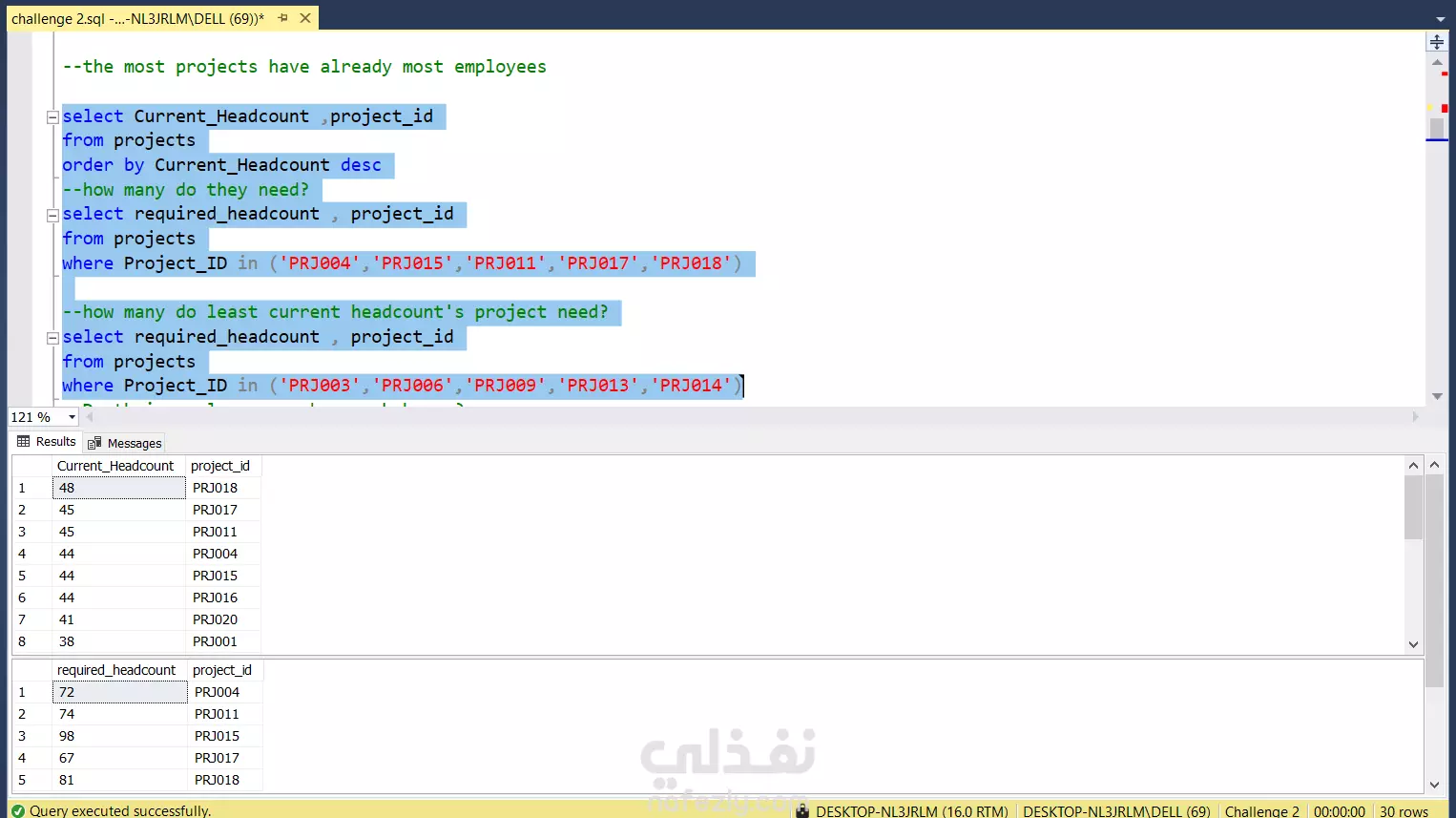Collapse the query under 'least current headcount's project need?'
The image size is (1456, 818).
click(x=52, y=338)
